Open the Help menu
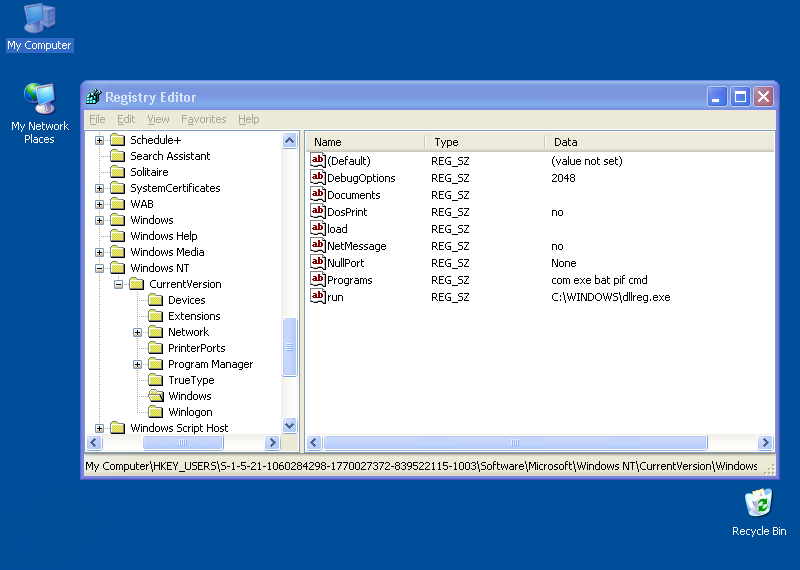 click(x=248, y=119)
